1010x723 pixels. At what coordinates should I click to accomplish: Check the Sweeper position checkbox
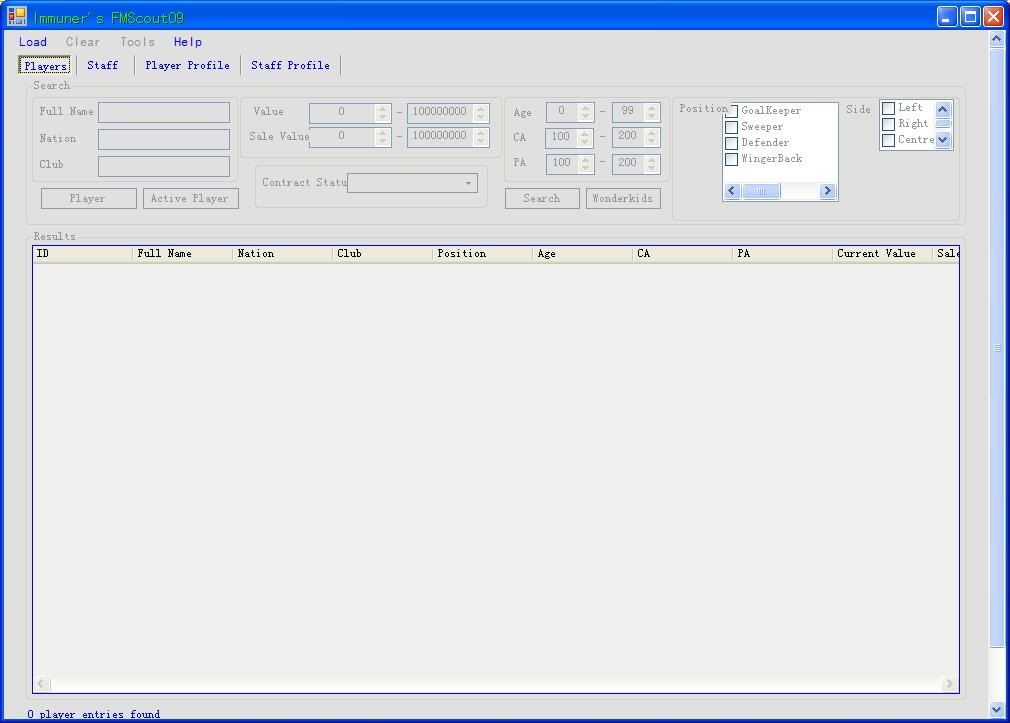732,127
